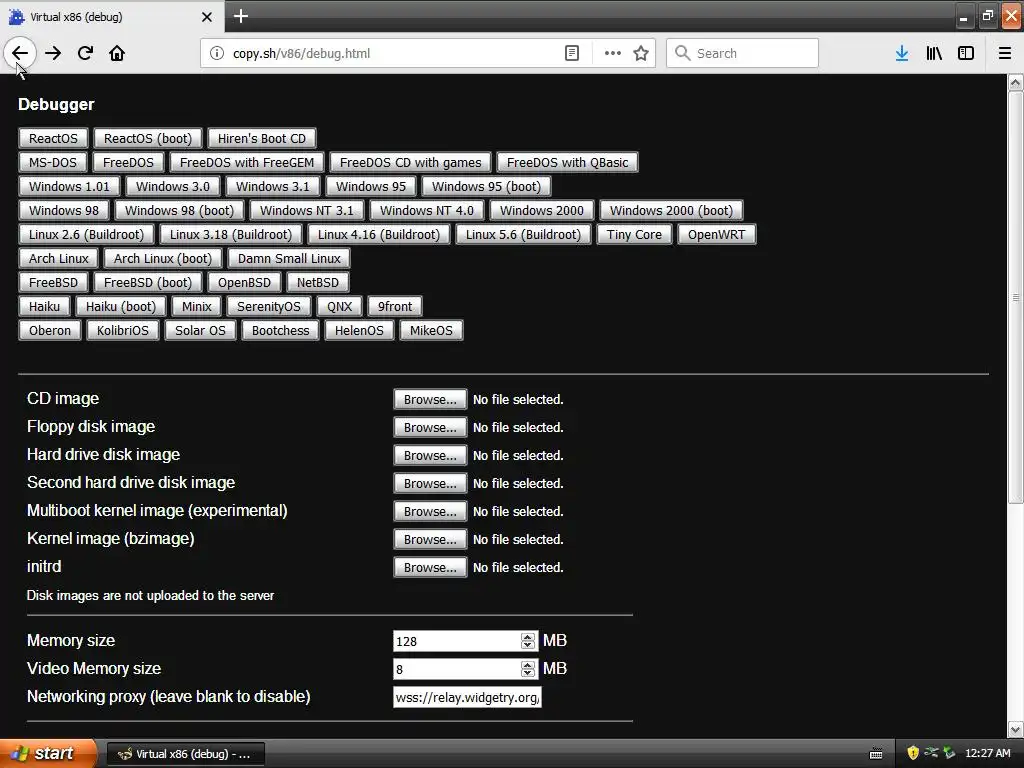This screenshot has height=768, width=1024.
Task: Boot Minix
Action: coord(197,308)
